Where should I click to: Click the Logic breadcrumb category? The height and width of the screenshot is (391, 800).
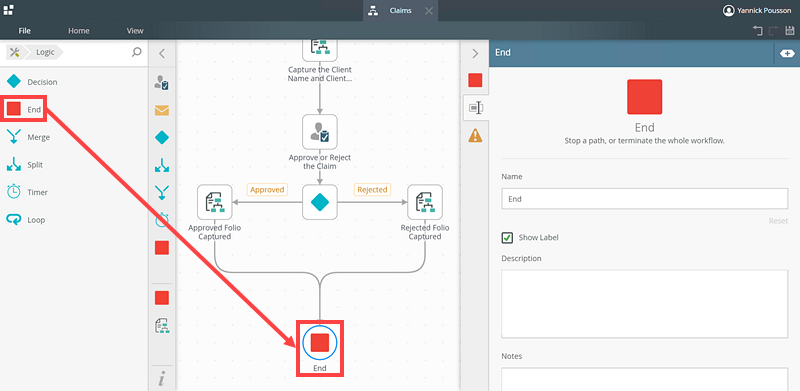tap(45, 52)
